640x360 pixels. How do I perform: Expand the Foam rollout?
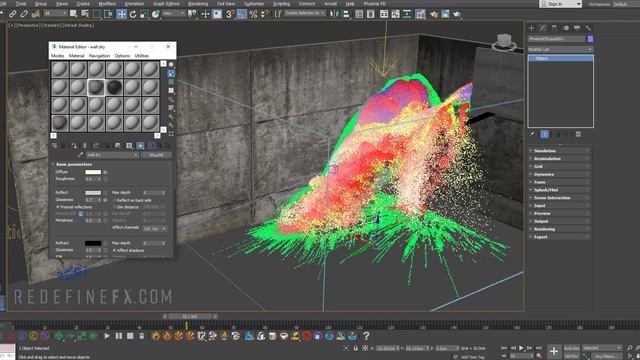click(560, 182)
